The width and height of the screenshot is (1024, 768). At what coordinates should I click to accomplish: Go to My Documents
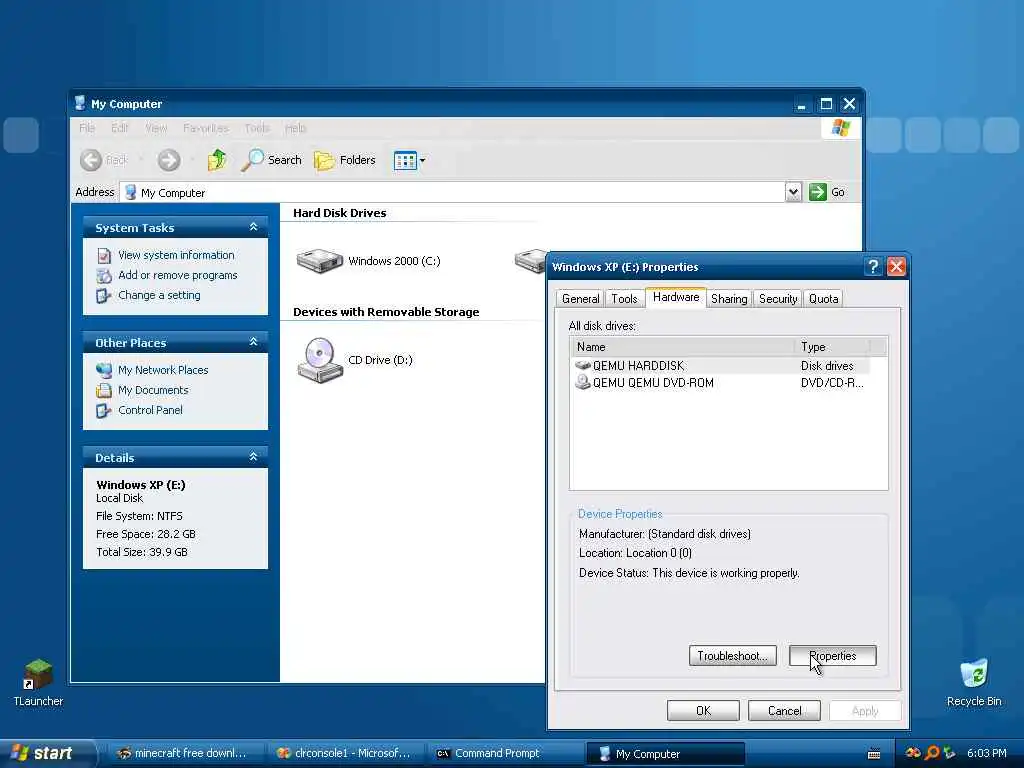point(153,390)
